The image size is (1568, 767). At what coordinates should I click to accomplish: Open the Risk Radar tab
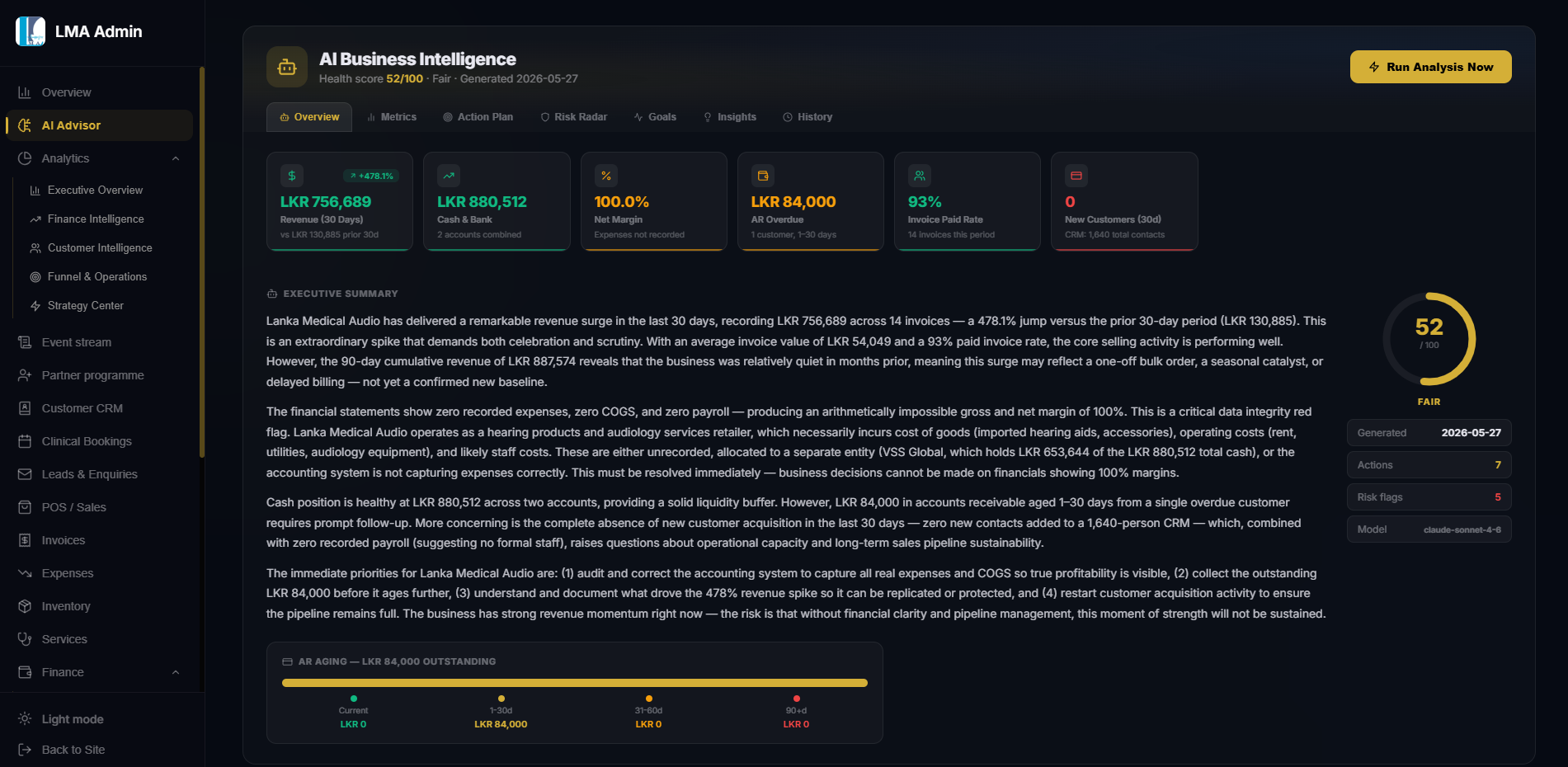[574, 117]
